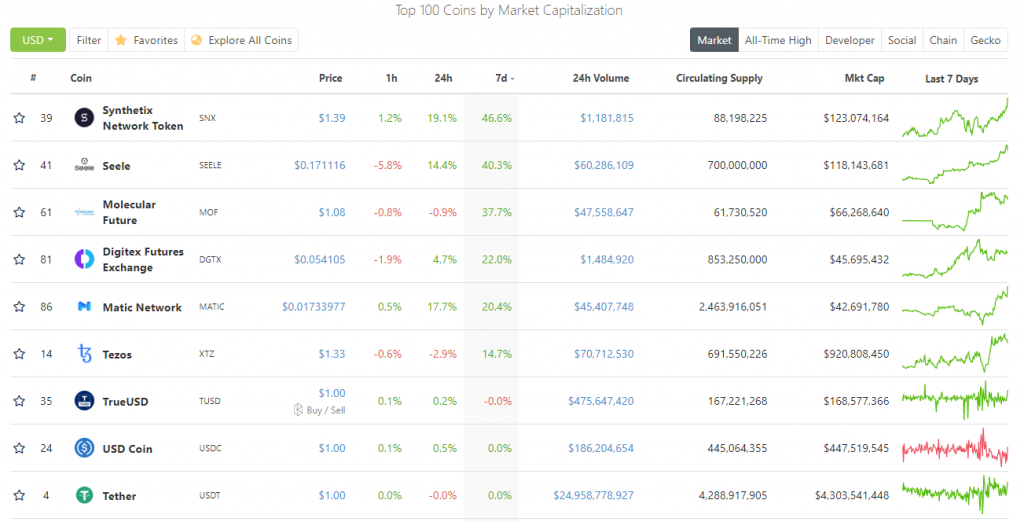Viewport: 1024px width, 522px height.
Task: Click the Top 100 Coins by Market Capitalization heading
Action: 509,10
